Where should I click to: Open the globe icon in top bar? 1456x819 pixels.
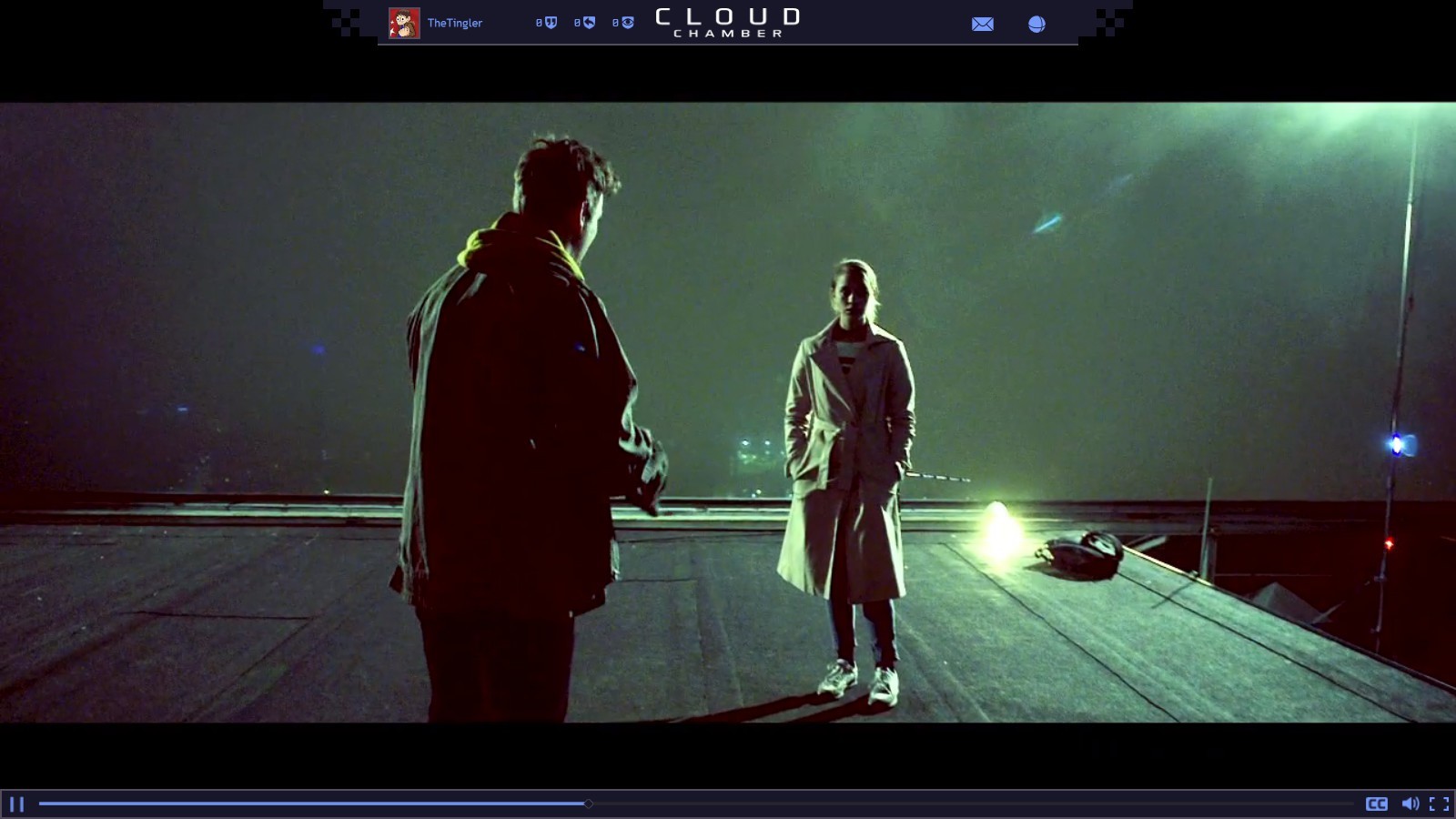point(1036,24)
